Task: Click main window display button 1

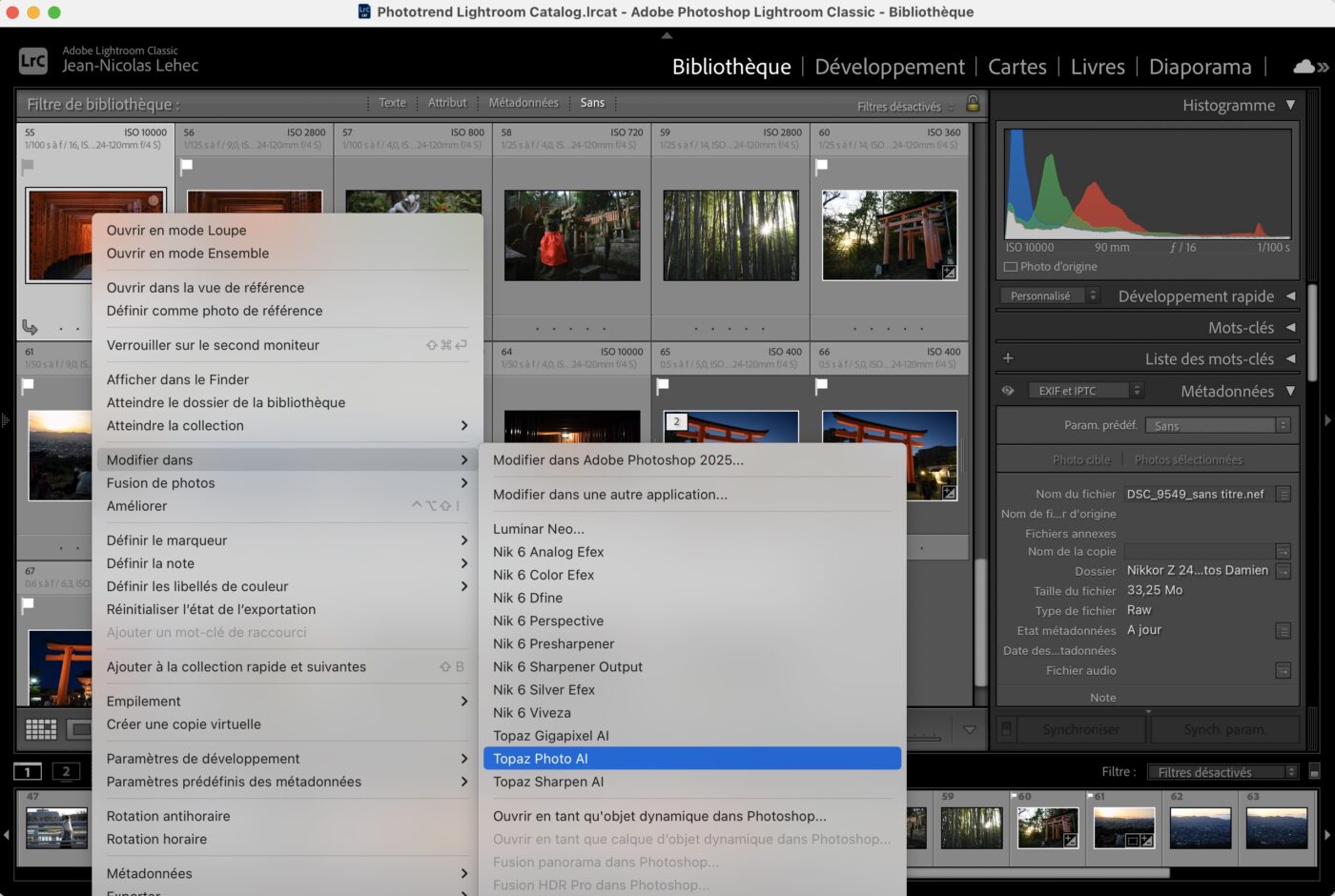Action: 28,771
